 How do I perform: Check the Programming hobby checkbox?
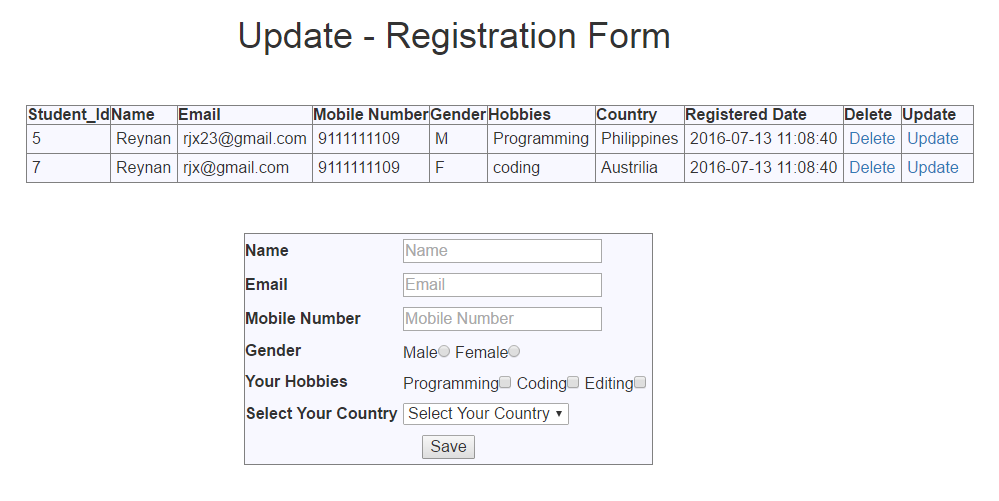(x=505, y=383)
